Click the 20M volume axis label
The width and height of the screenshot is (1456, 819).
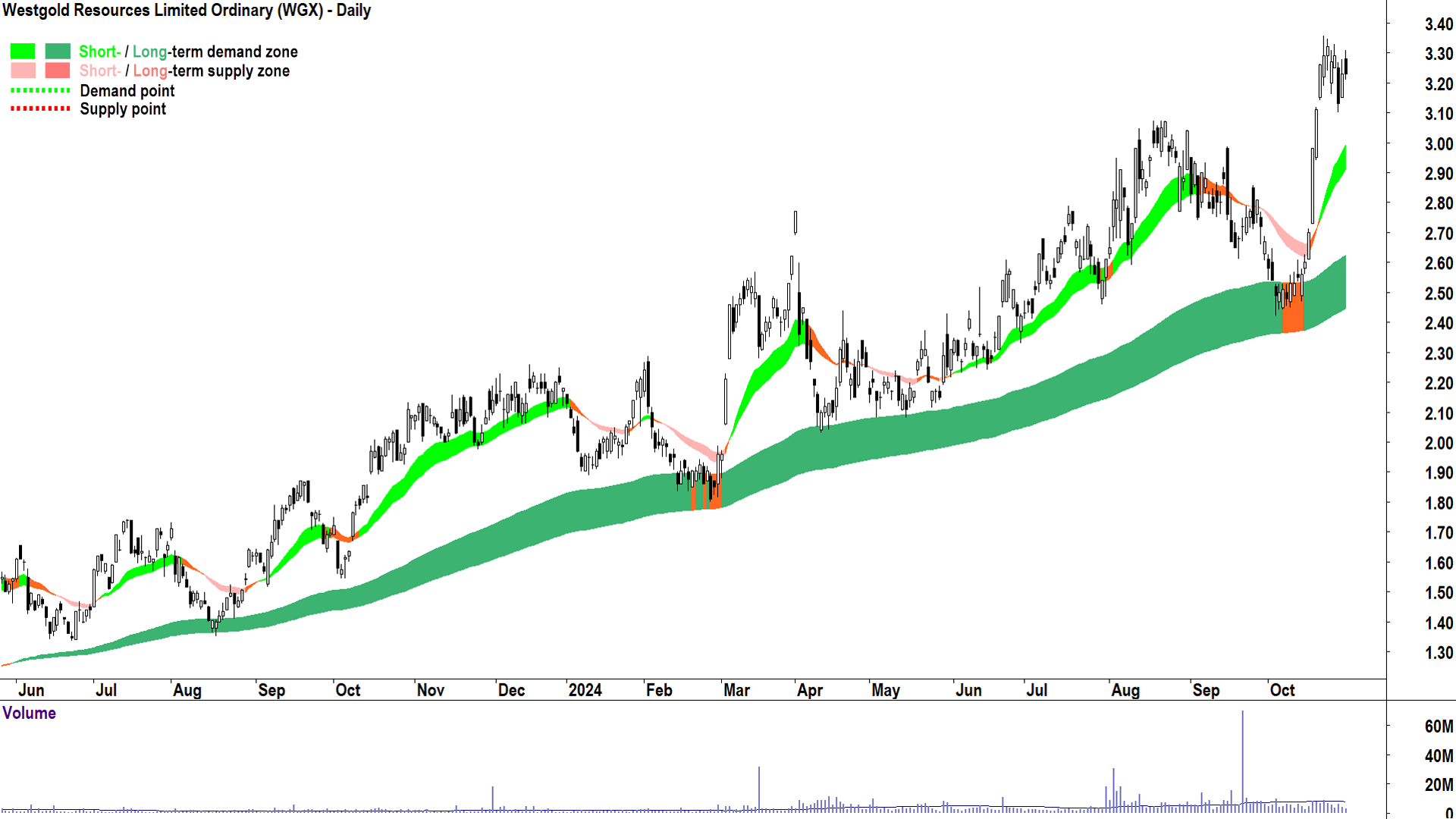coord(1439,785)
